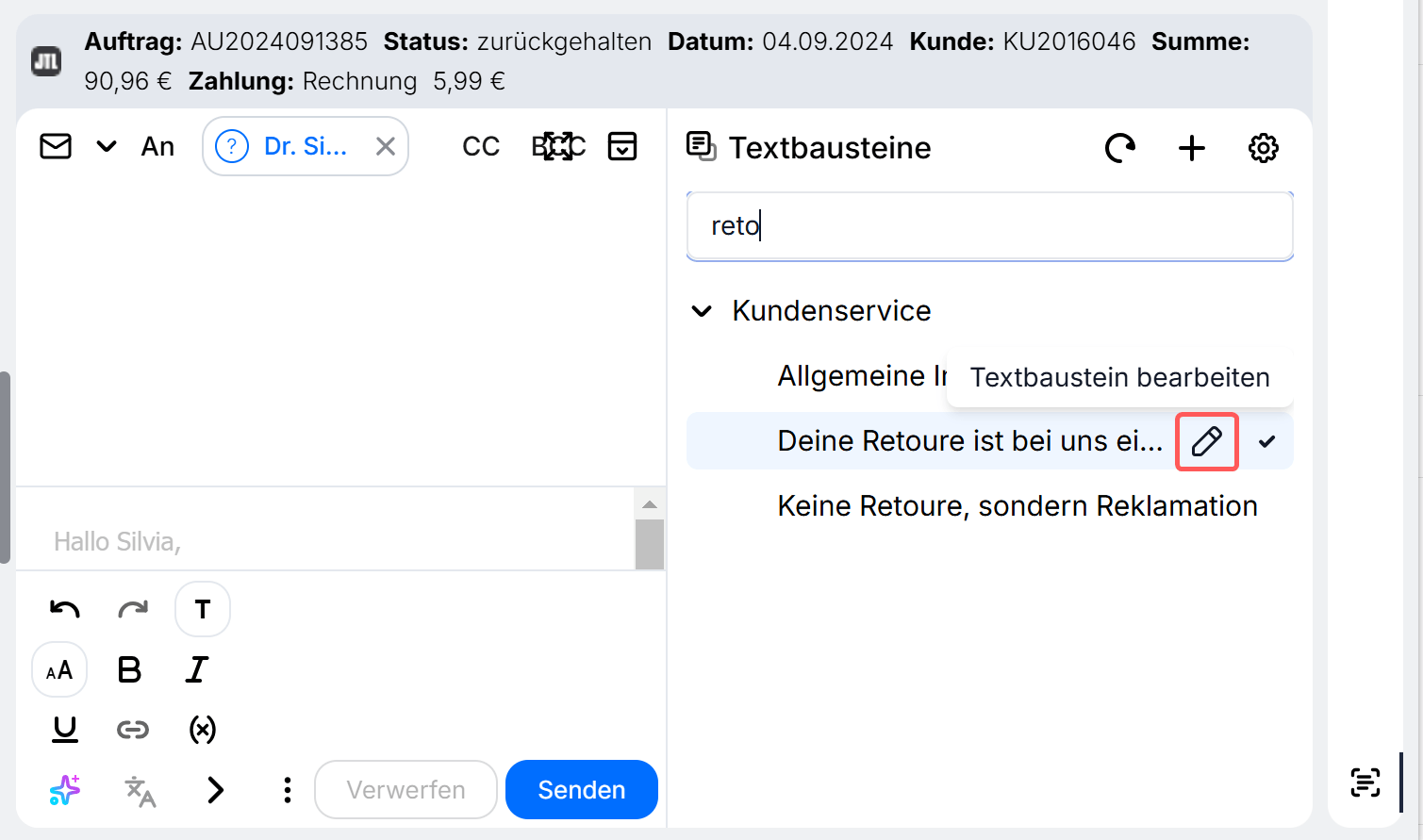This screenshot has width=1423, height=840.
Task: Select customer number KU2016046
Action: tap(1069, 42)
